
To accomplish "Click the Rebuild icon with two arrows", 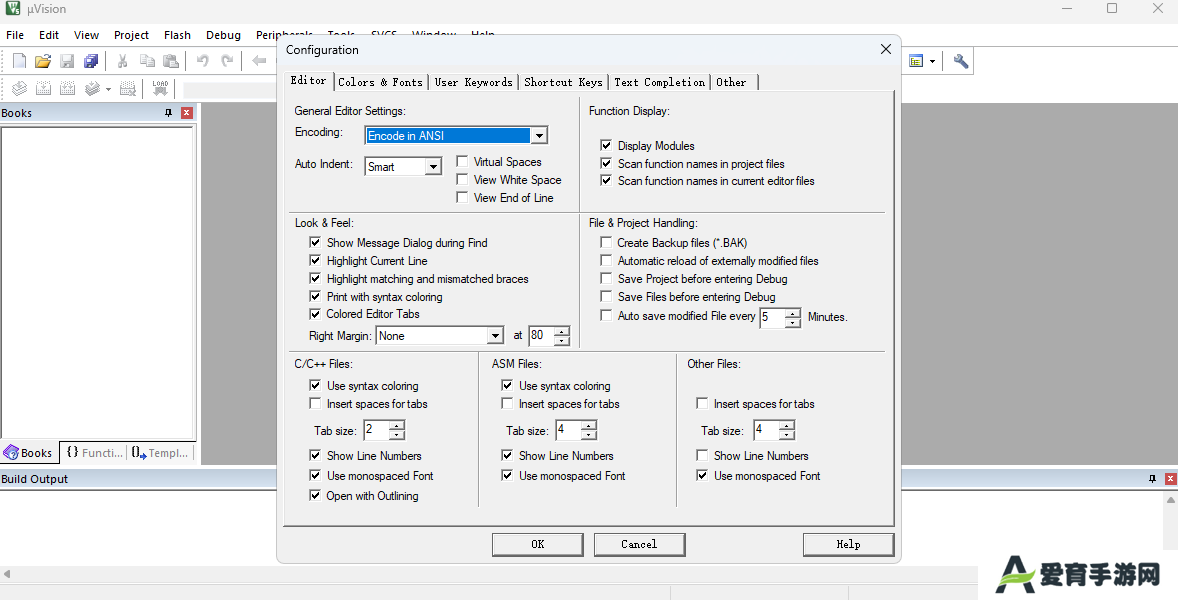I will (x=68, y=89).
